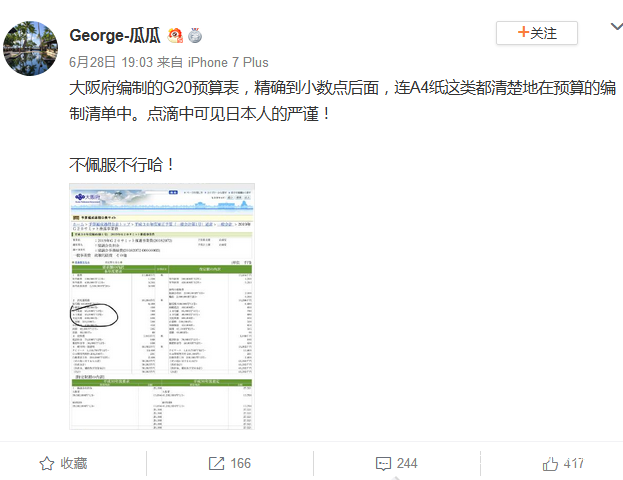Screen dimensions: 623x480
Task: Click the post text line 不佩服不行哈！
Action: click(x=122, y=165)
